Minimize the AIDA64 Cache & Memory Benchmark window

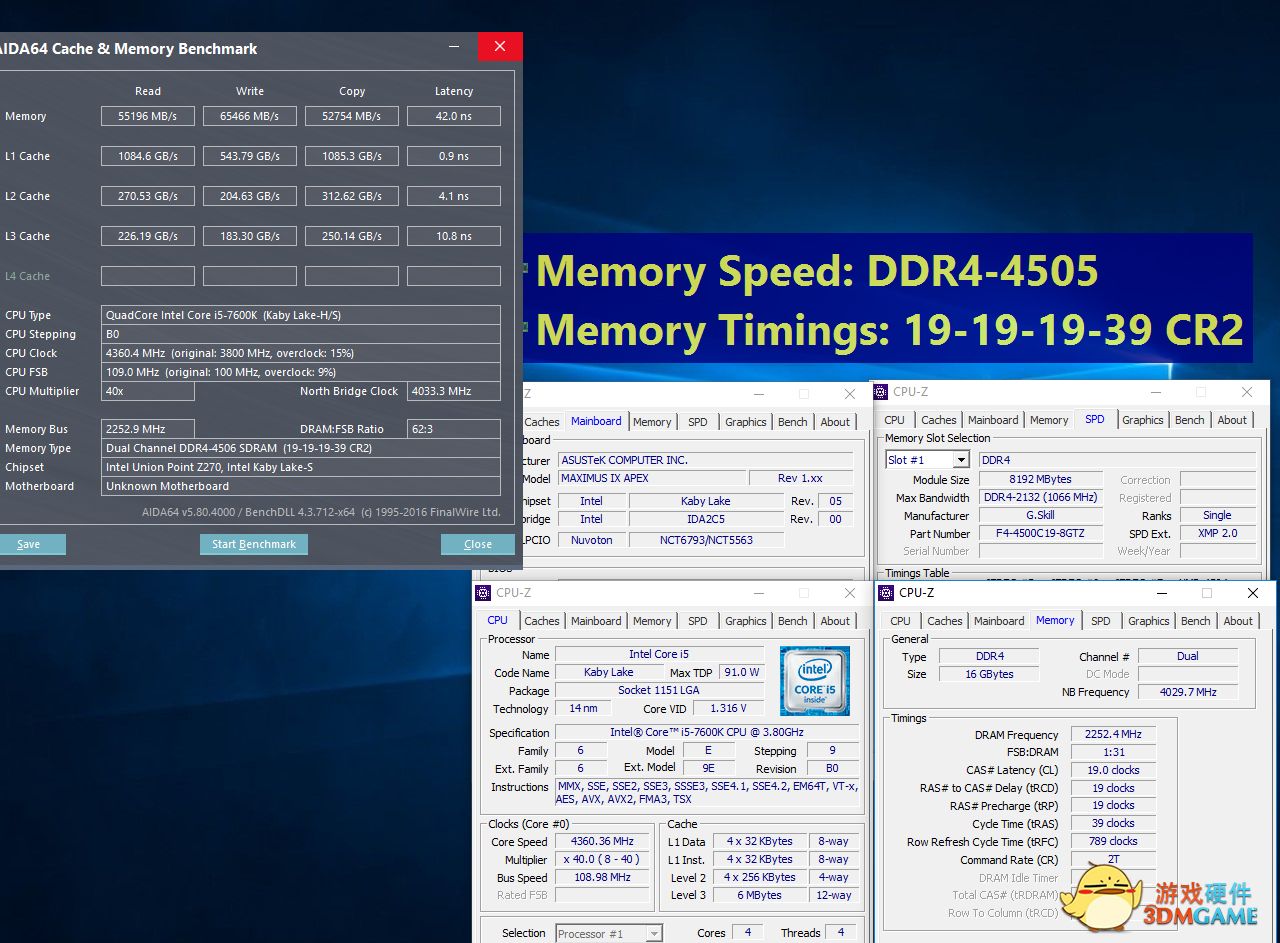coord(455,47)
